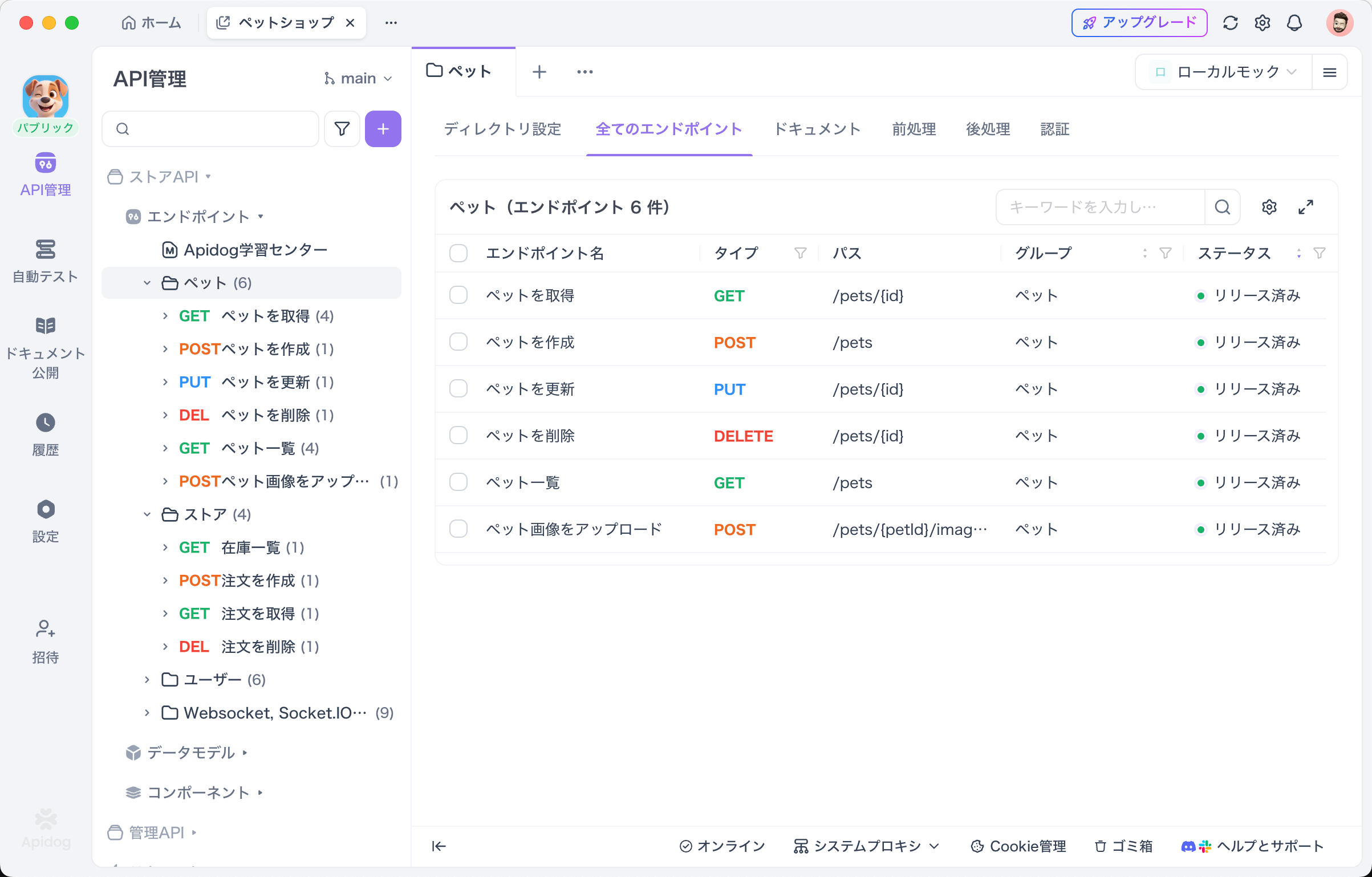The height and width of the screenshot is (877, 1372).
Task: Switch to 前処理 tab
Action: (914, 129)
